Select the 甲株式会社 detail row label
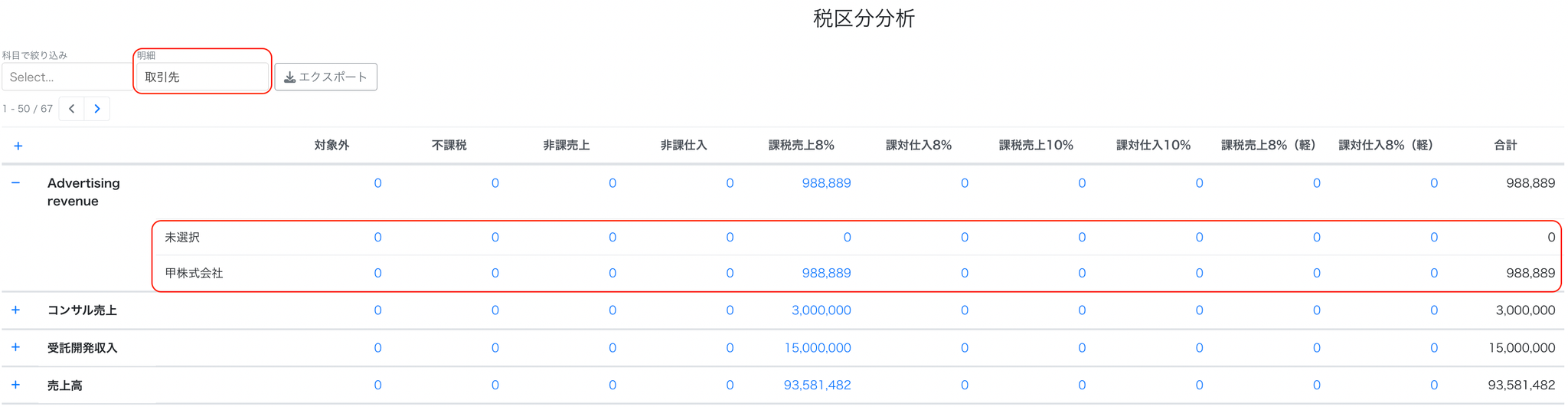The width and height of the screenshot is (1568, 407). (x=194, y=273)
